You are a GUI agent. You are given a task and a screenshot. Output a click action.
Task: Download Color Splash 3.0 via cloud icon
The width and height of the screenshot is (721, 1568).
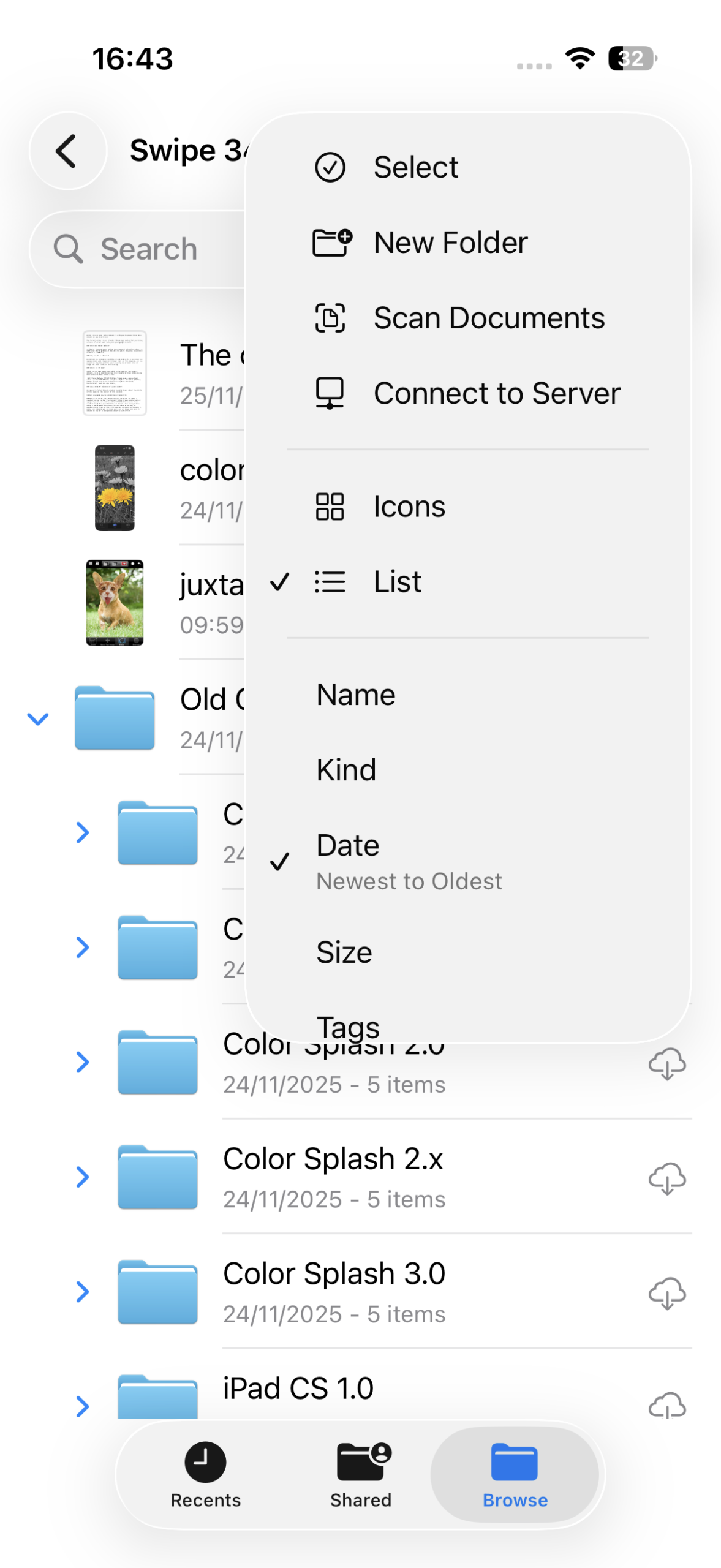pos(666,1293)
